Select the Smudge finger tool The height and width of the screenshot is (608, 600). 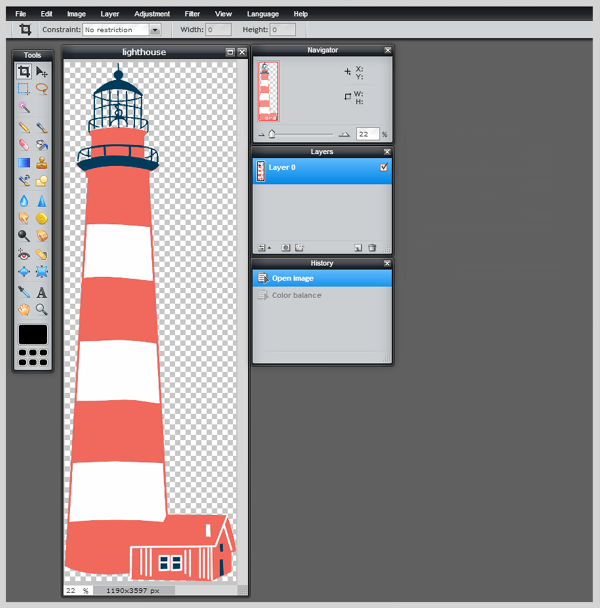click(24, 218)
